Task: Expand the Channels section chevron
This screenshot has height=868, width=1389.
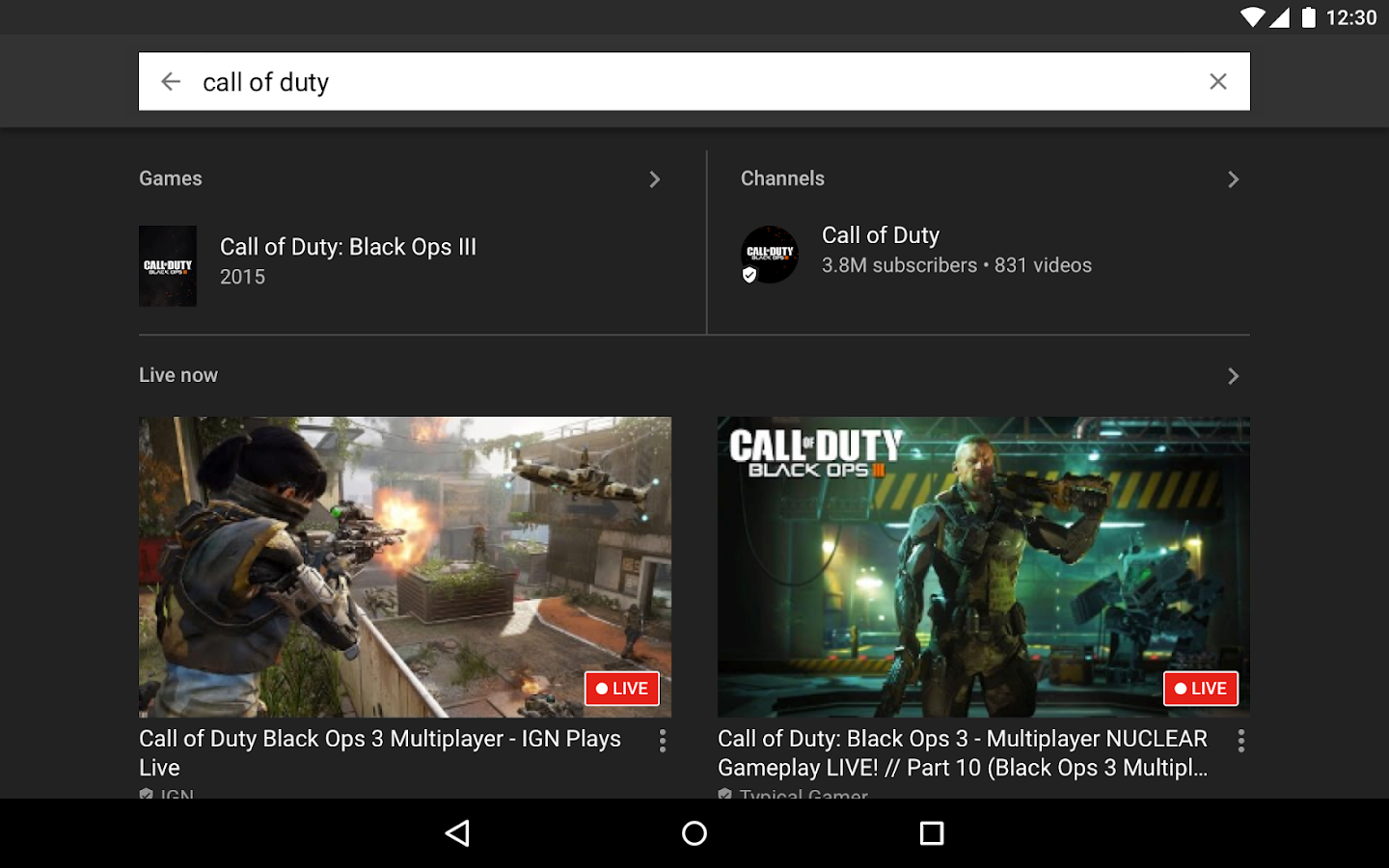Action: 1233,179
